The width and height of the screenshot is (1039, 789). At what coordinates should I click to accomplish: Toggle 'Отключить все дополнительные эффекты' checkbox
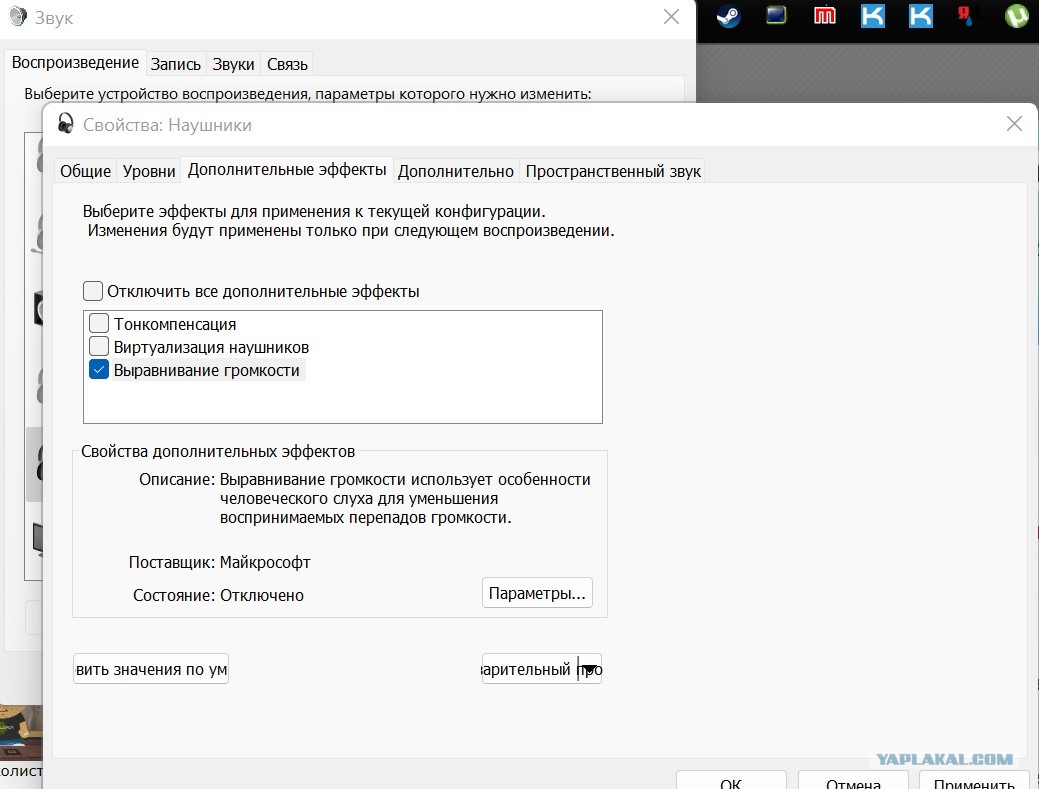click(x=93, y=291)
